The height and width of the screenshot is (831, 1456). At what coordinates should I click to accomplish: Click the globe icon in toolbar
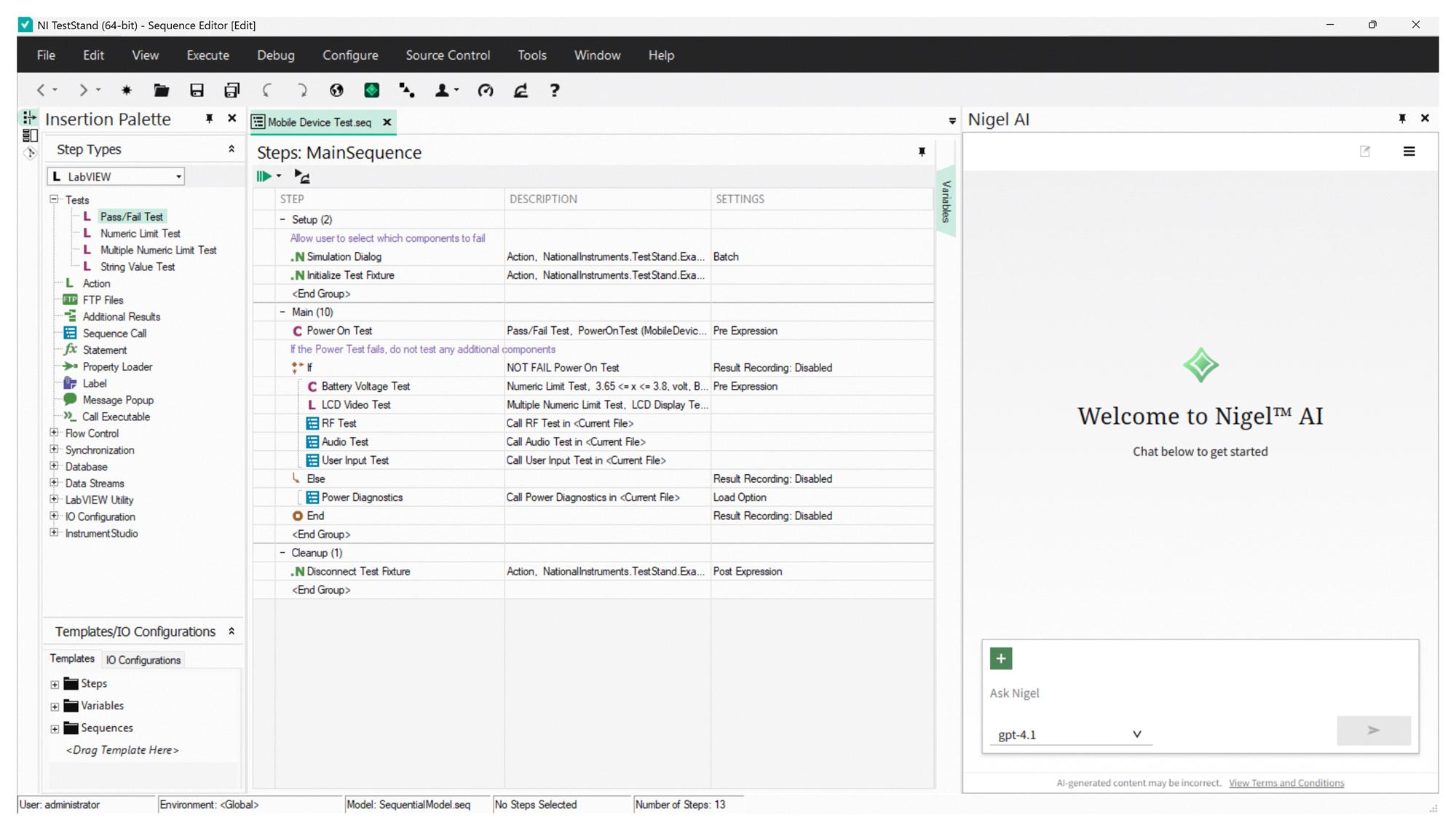click(336, 90)
